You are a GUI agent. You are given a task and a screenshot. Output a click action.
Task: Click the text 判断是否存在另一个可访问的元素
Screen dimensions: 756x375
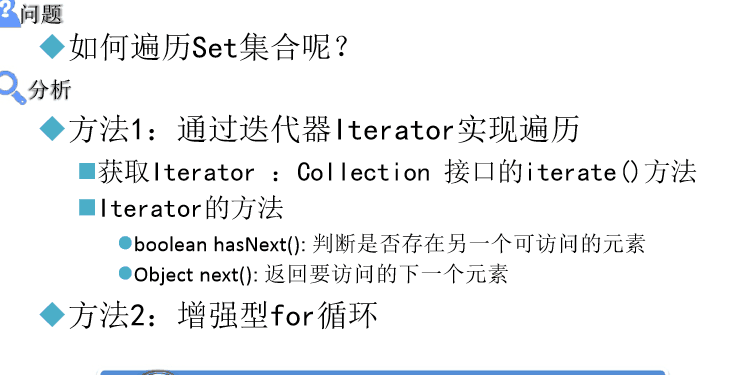click(x=478, y=244)
